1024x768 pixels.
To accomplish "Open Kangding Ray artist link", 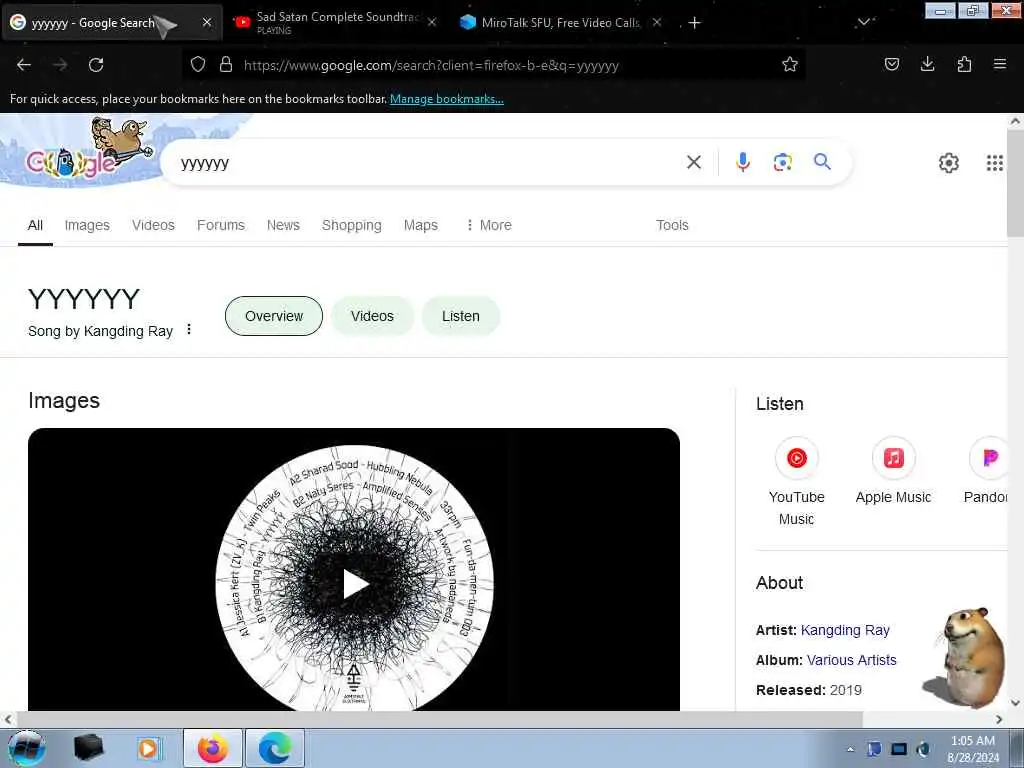I will click(845, 630).
